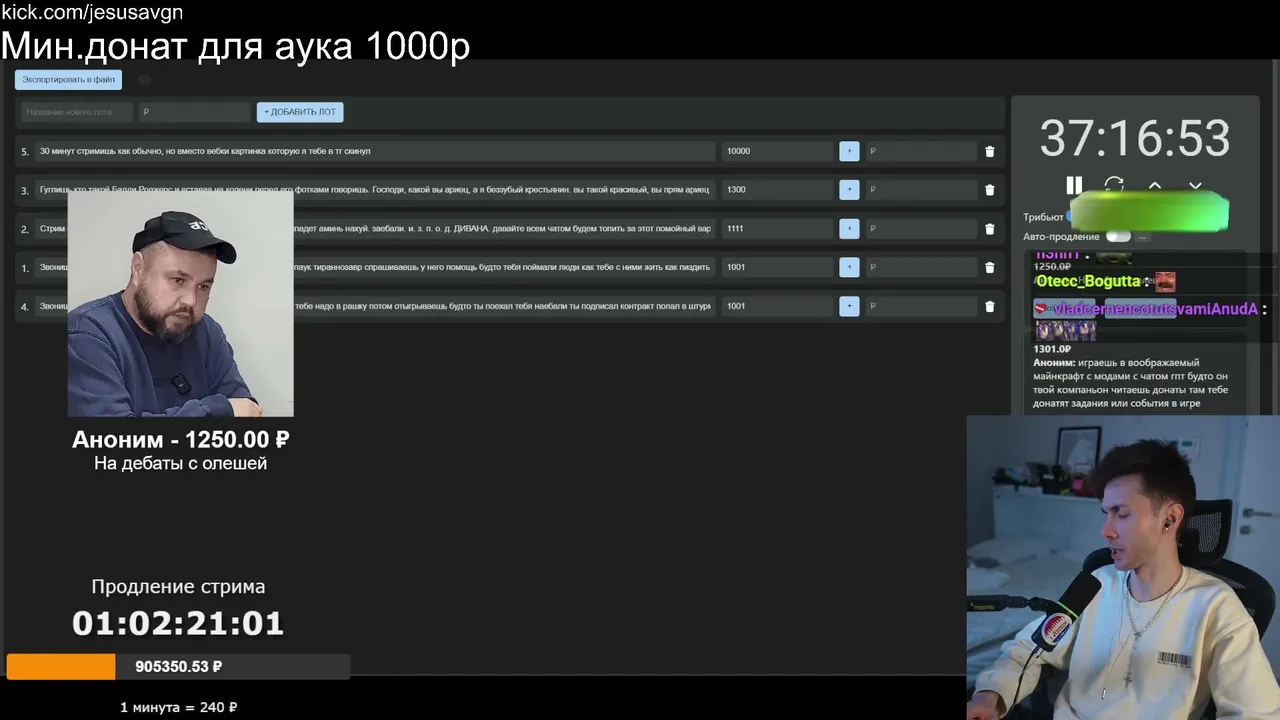Click the vladcernencotutsvamiAnudA chat username
Viewport: 1280px width, 720px height.
pyautogui.click(x=1155, y=309)
